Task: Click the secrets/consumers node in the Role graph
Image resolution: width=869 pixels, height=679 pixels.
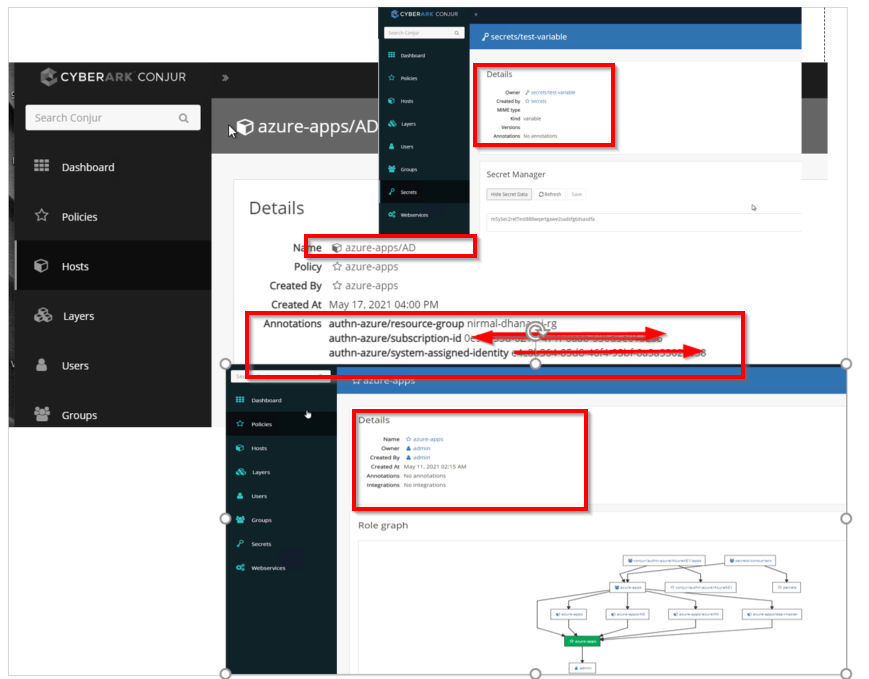Action: click(x=750, y=560)
